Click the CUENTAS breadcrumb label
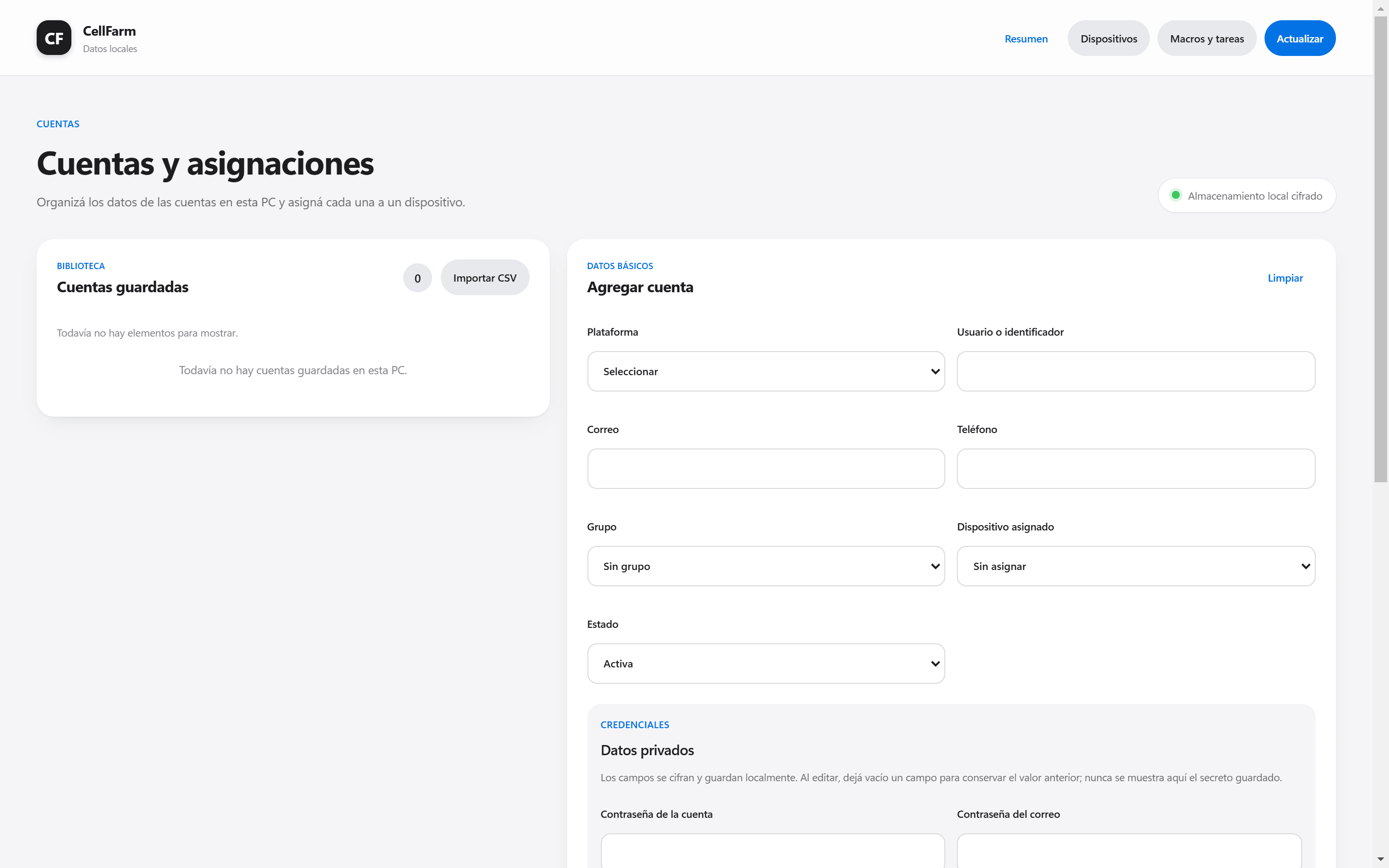This screenshot has width=1389, height=868. [x=58, y=124]
